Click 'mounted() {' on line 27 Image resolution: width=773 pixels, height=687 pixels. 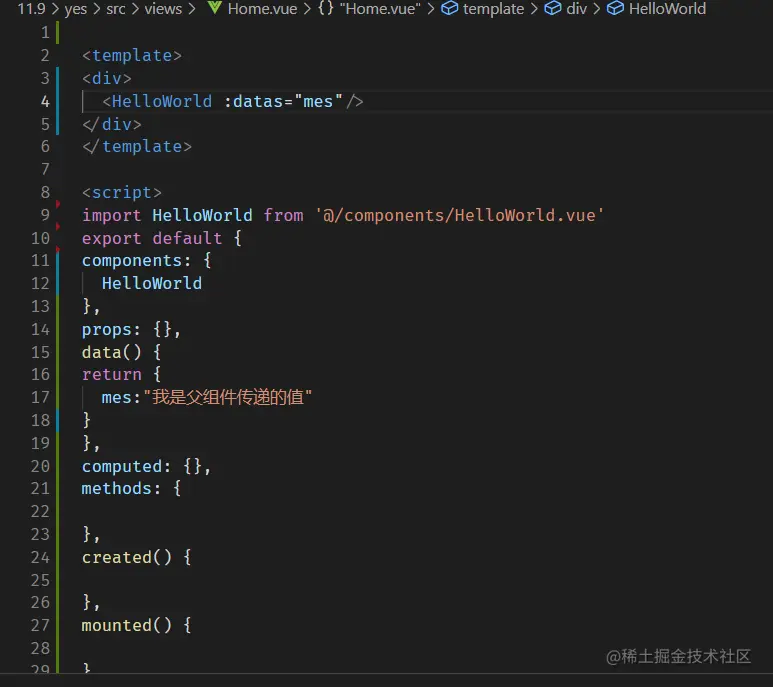point(137,625)
